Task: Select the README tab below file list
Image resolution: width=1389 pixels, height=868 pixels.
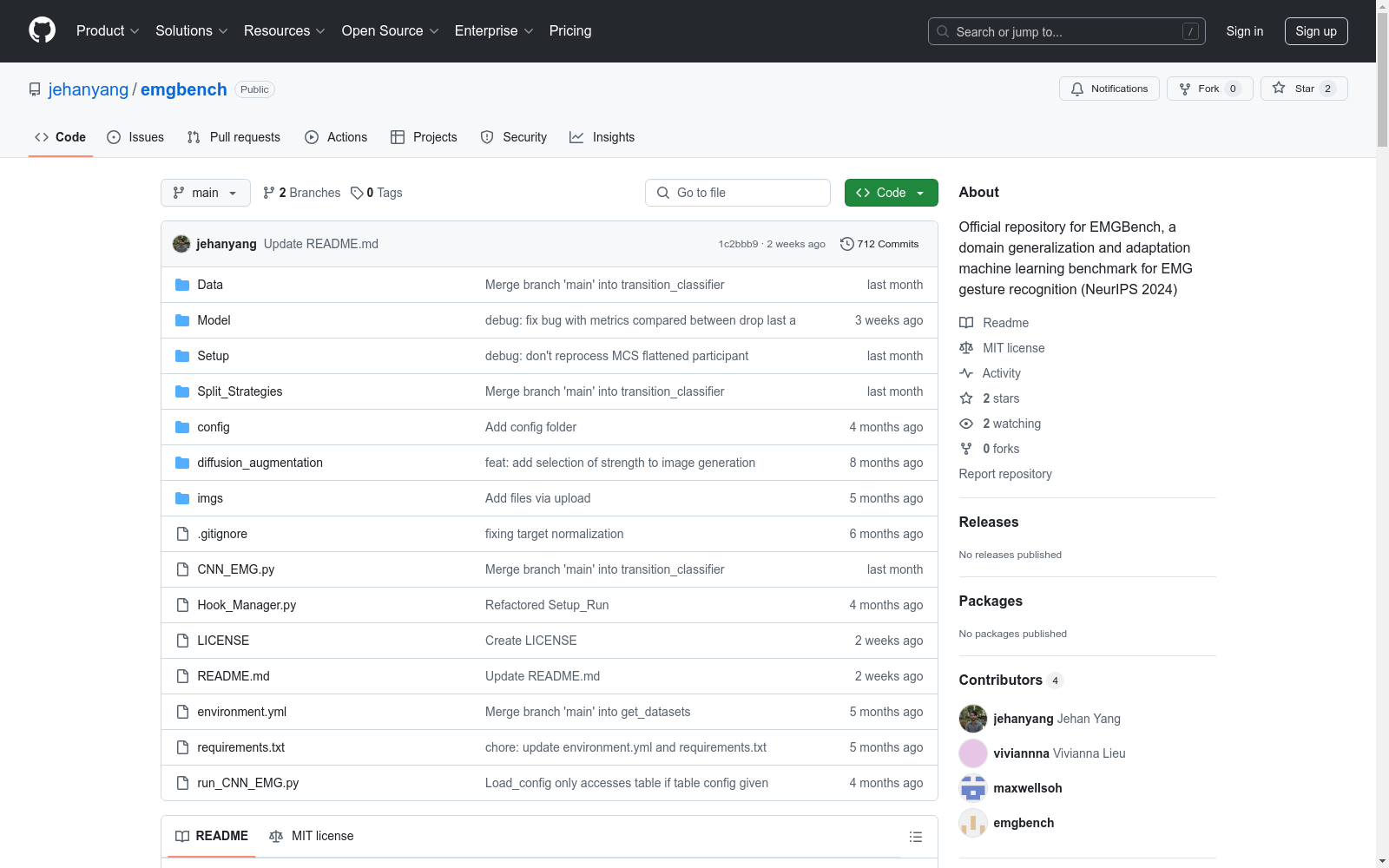Action: coord(212,836)
